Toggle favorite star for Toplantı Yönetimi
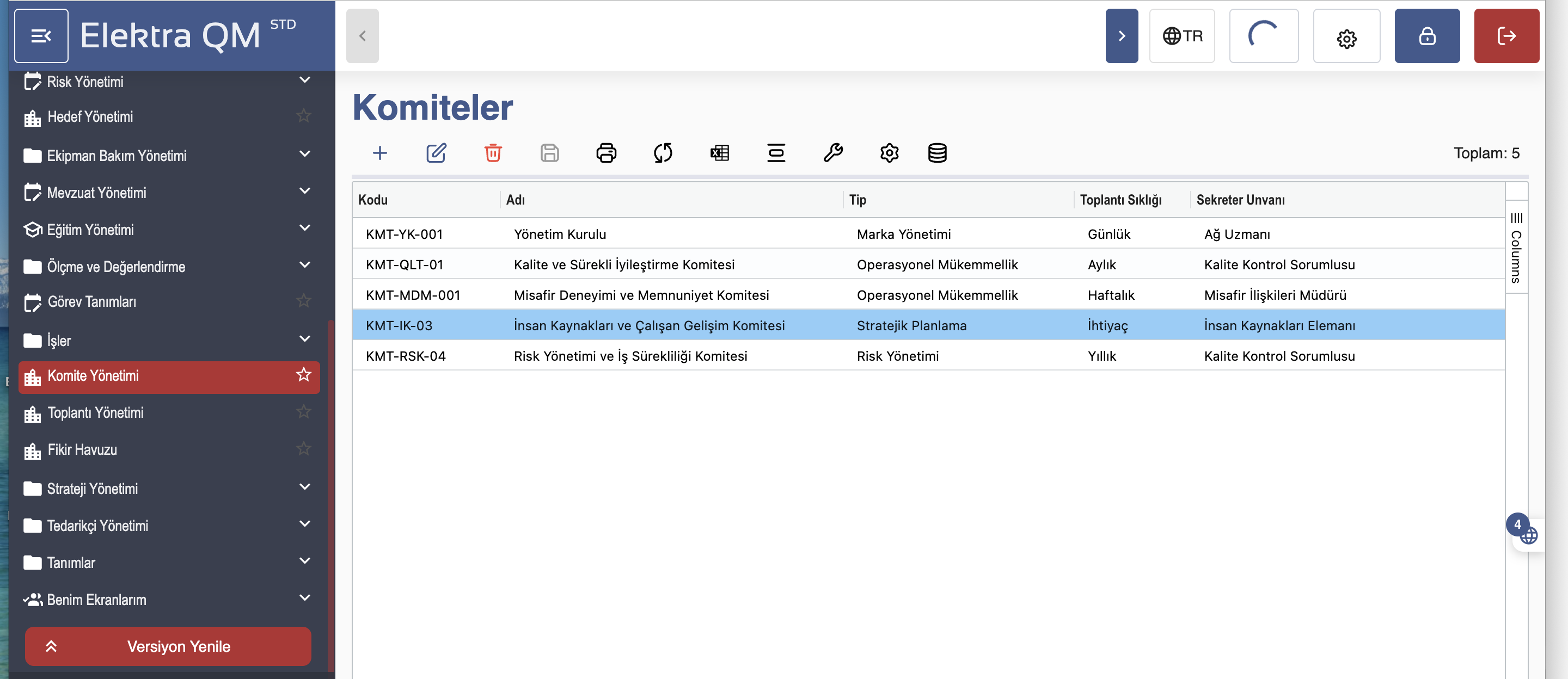The height and width of the screenshot is (679, 1568). coord(304,412)
